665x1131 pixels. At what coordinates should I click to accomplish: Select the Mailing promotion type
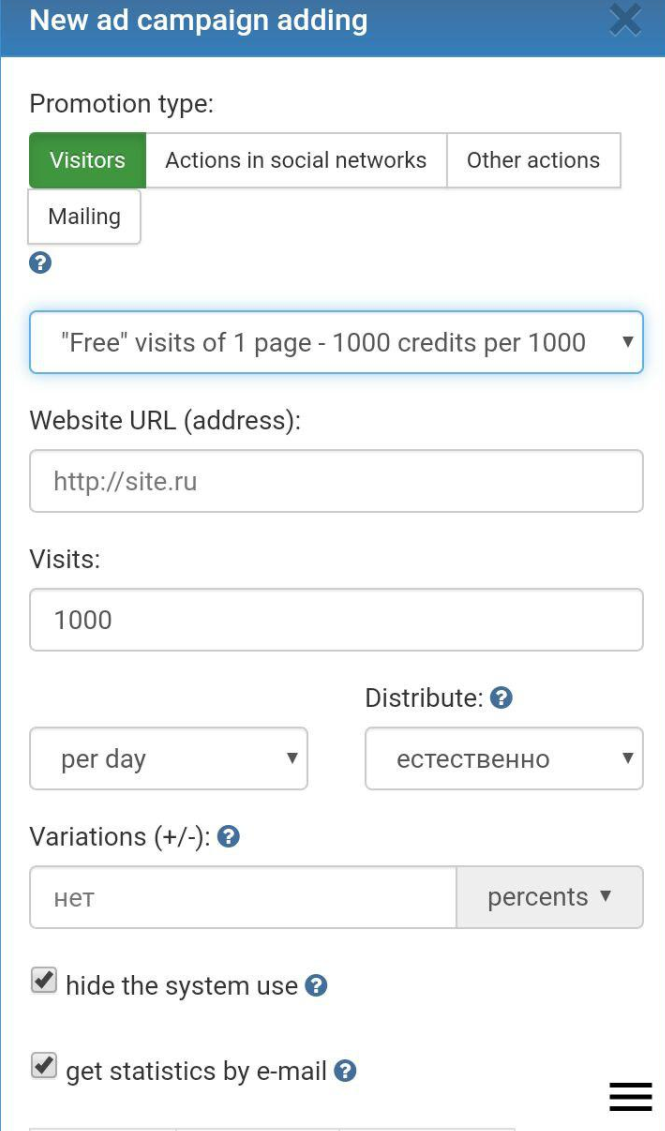(x=84, y=217)
